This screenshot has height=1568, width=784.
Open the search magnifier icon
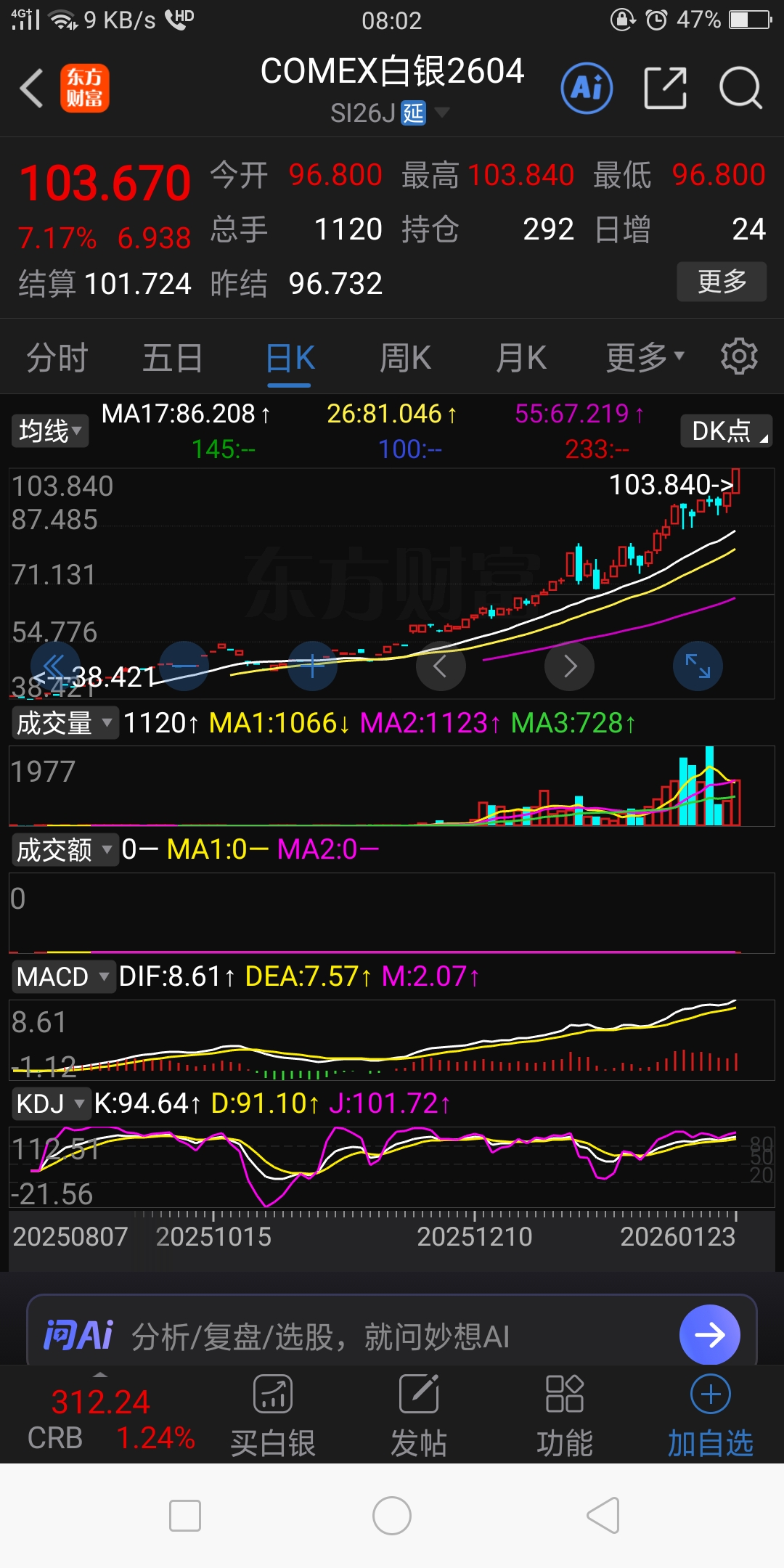(740, 89)
